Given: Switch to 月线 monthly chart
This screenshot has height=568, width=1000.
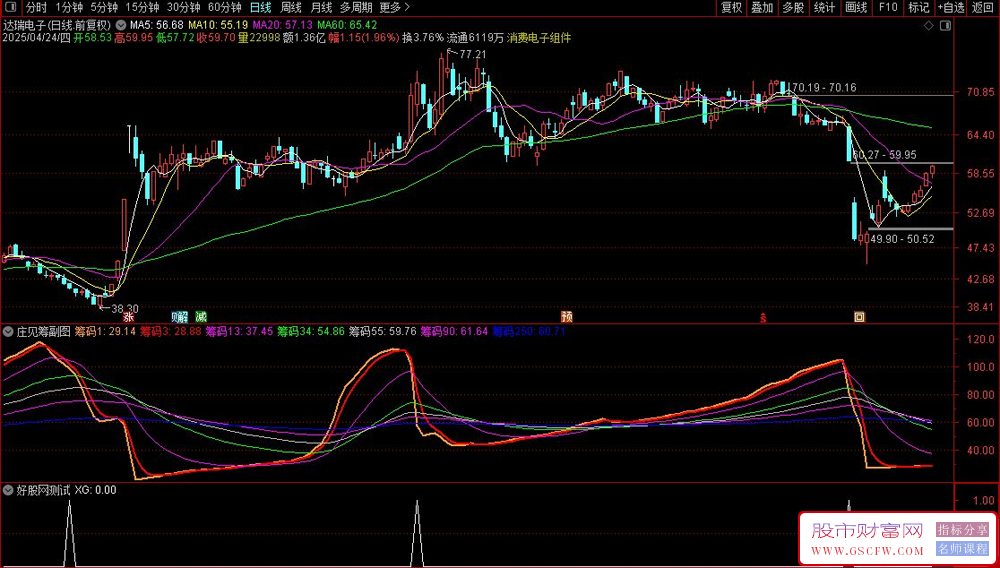Looking at the screenshot, I should [321, 8].
